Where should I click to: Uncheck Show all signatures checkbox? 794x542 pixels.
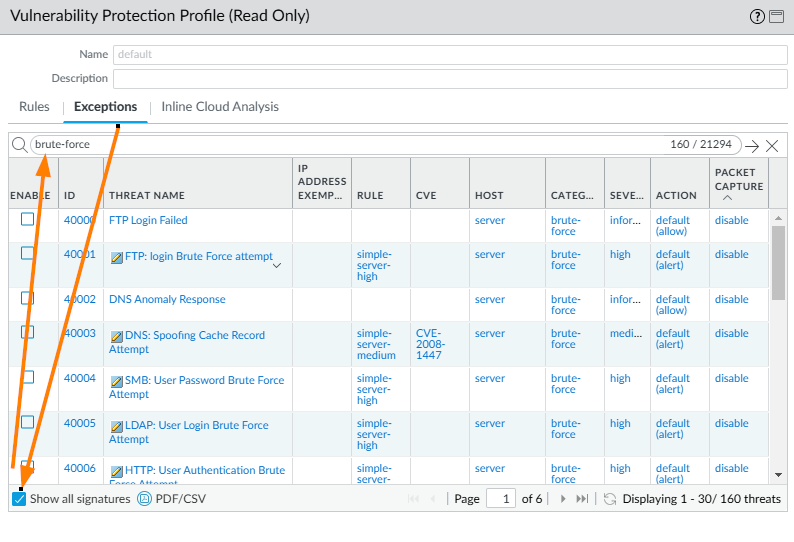coord(19,499)
